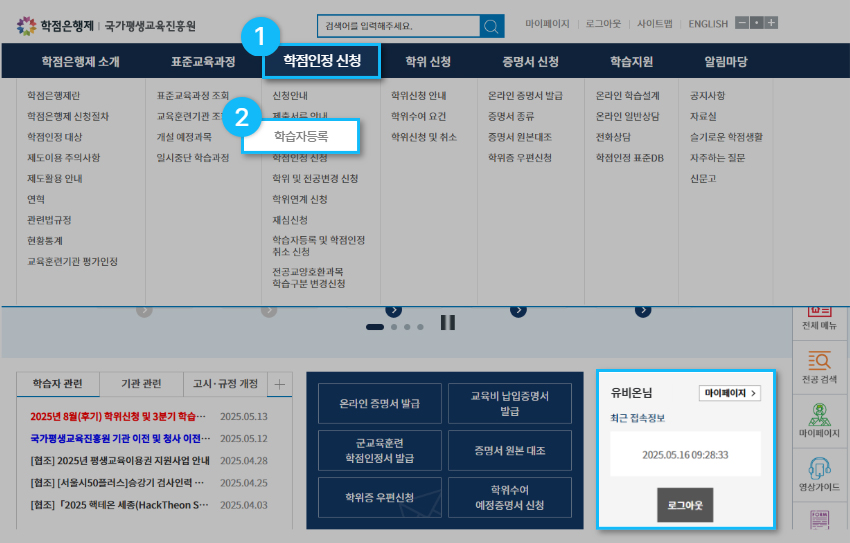Select 전화상담 submenu link
This screenshot has height=543, width=850.
pos(613,137)
